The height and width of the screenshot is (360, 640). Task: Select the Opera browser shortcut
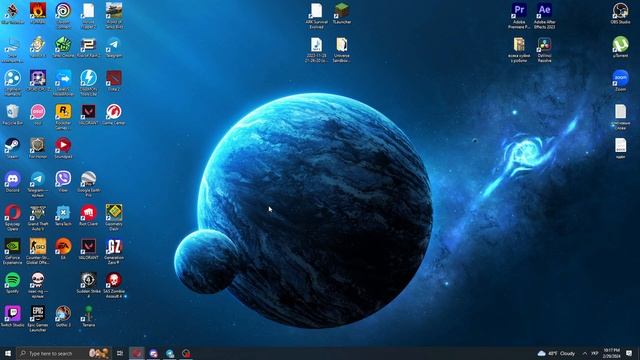point(12,218)
